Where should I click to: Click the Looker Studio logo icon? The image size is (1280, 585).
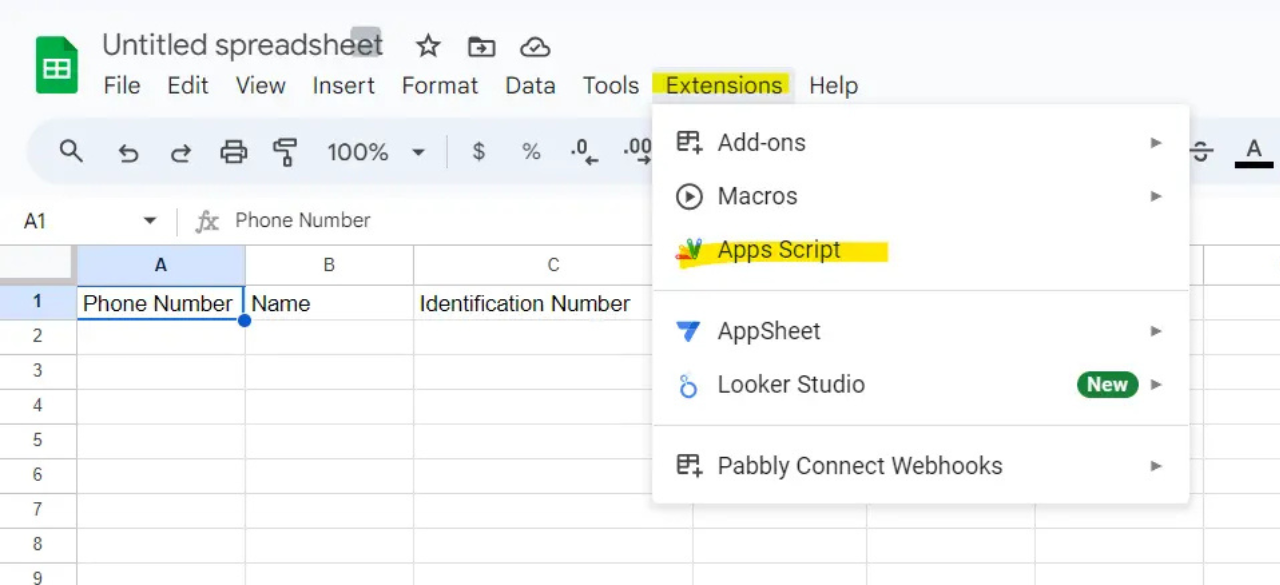[688, 385]
